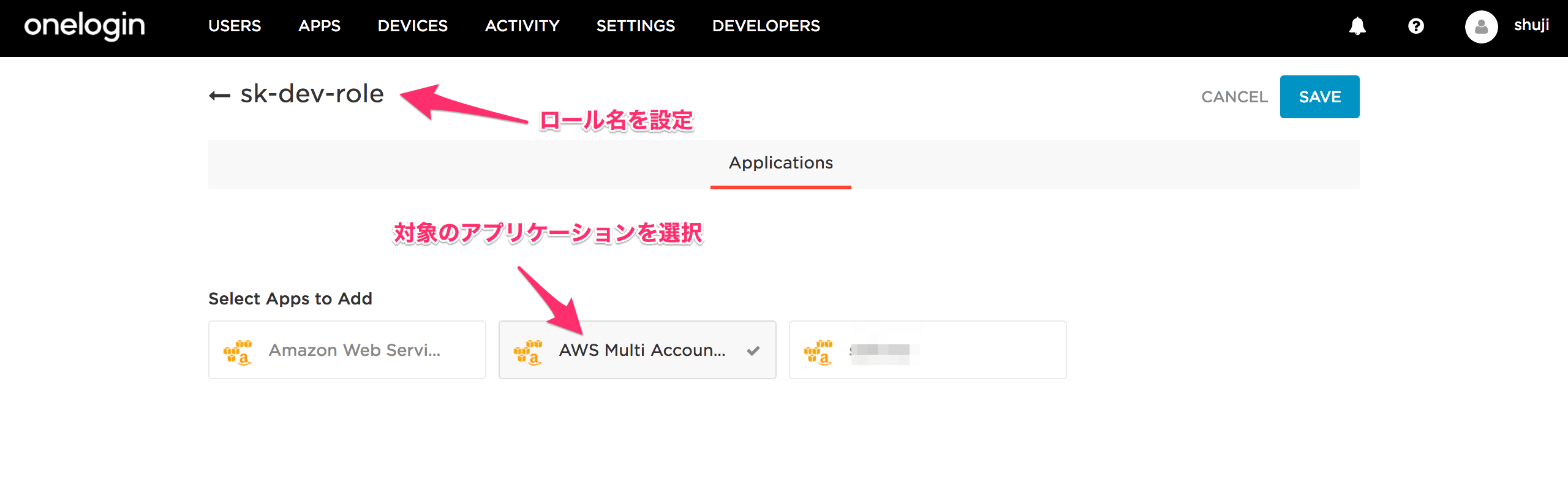The width and height of the screenshot is (1568, 484).
Task: Click the user avatar icon
Action: [1481, 27]
